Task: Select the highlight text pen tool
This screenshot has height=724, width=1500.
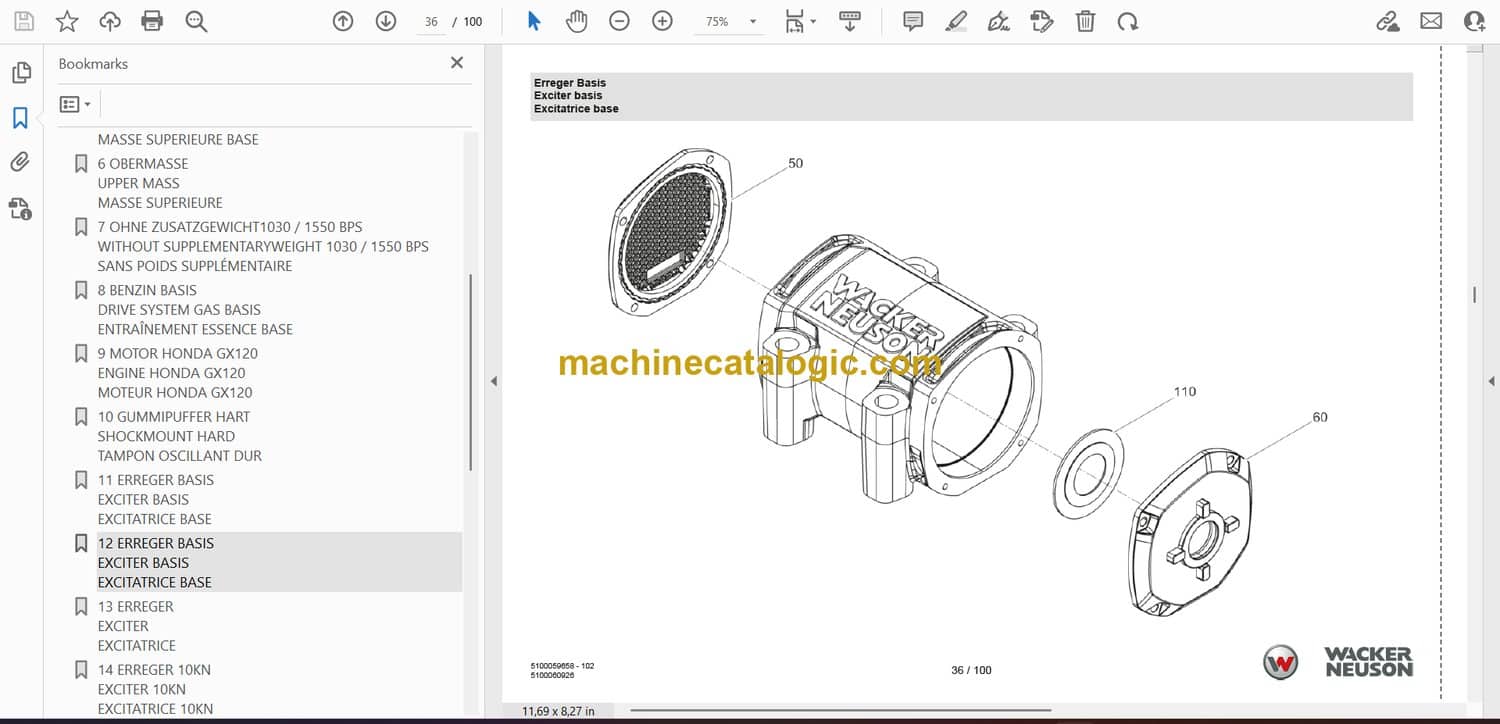Action: point(956,21)
